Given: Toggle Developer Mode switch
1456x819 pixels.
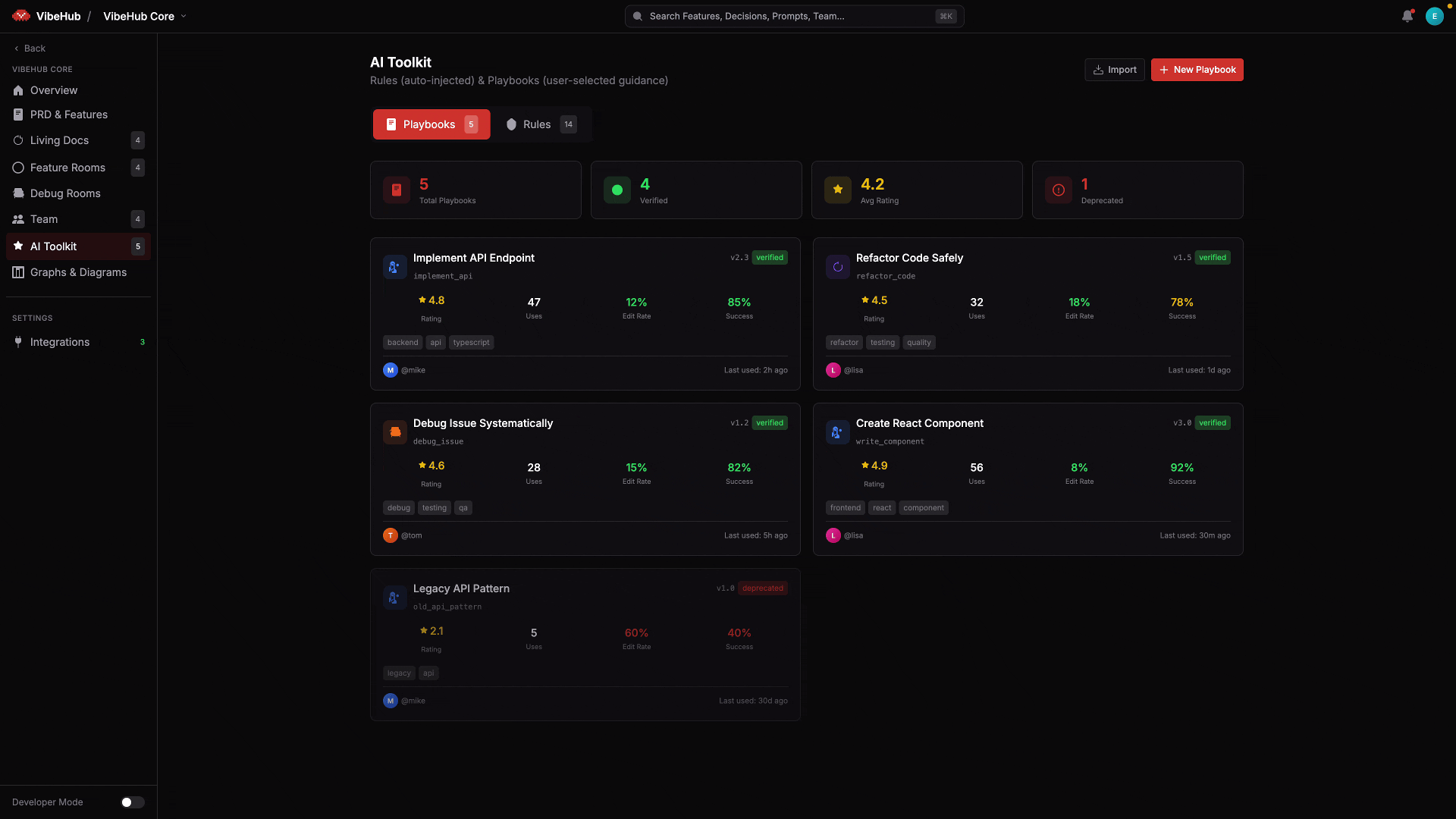Looking at the screenshot, I should tap(132, 802).
